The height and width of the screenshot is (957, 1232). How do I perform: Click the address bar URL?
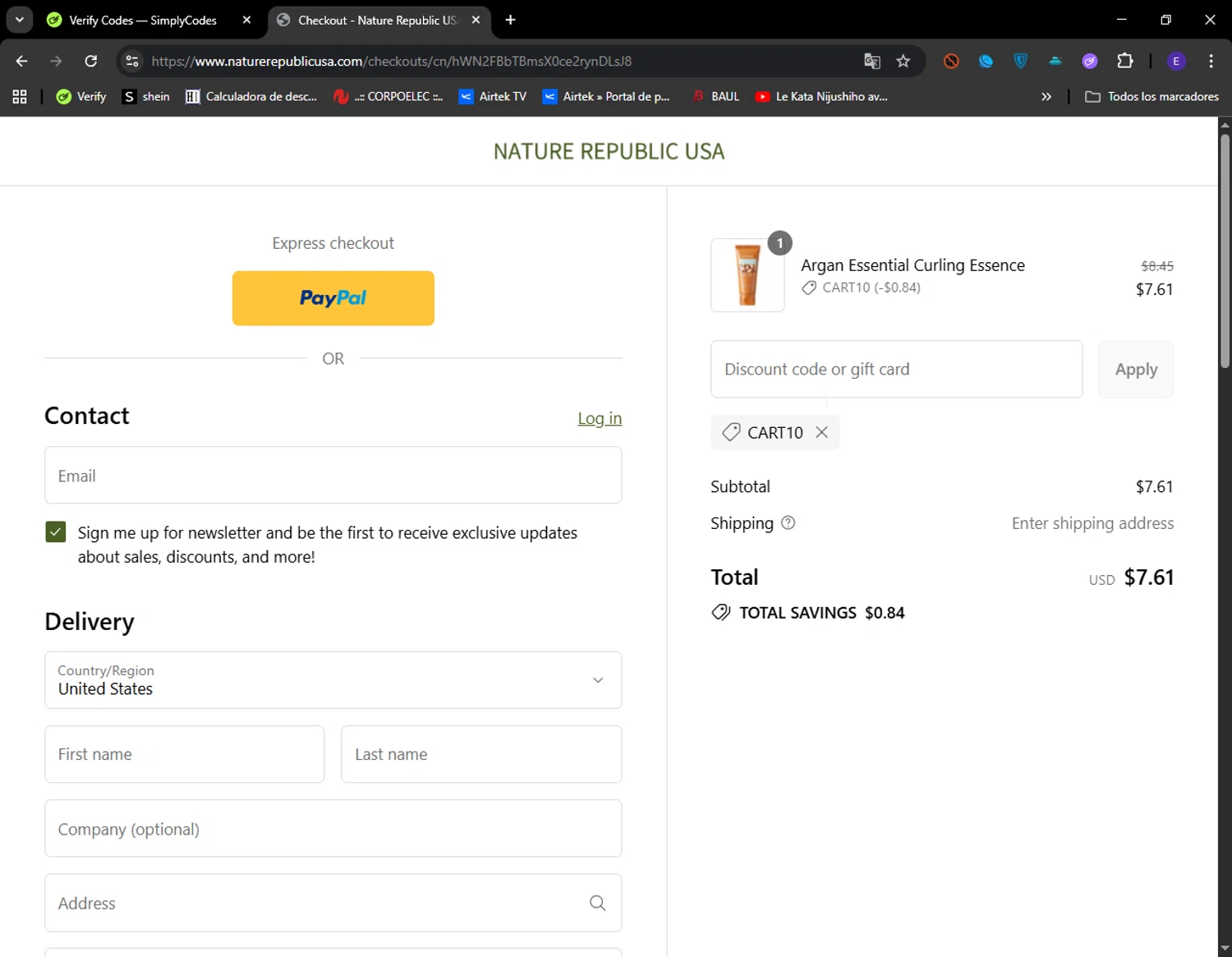[x=391, y=61]
